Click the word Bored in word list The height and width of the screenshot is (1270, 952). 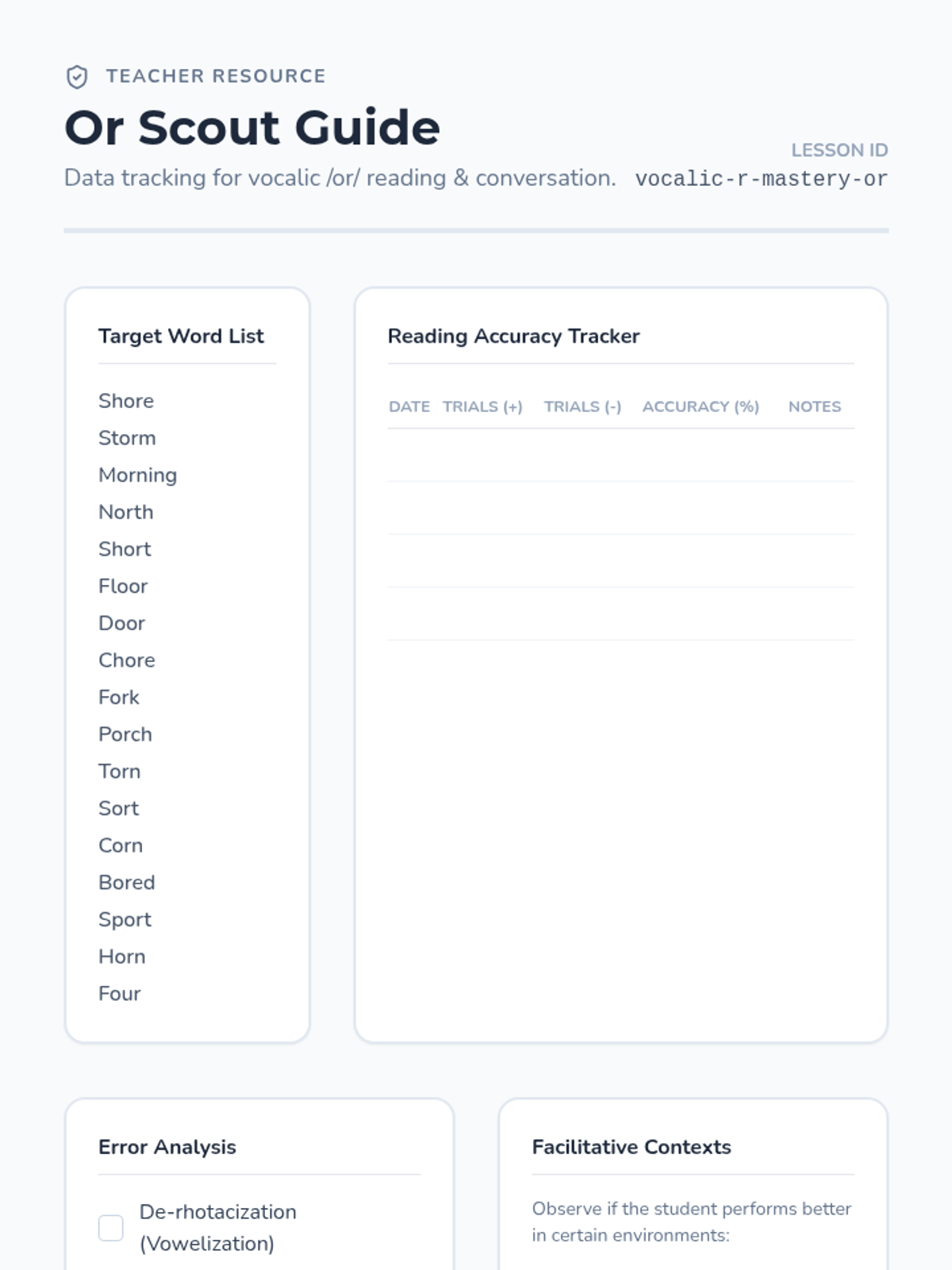click(126, 883)
